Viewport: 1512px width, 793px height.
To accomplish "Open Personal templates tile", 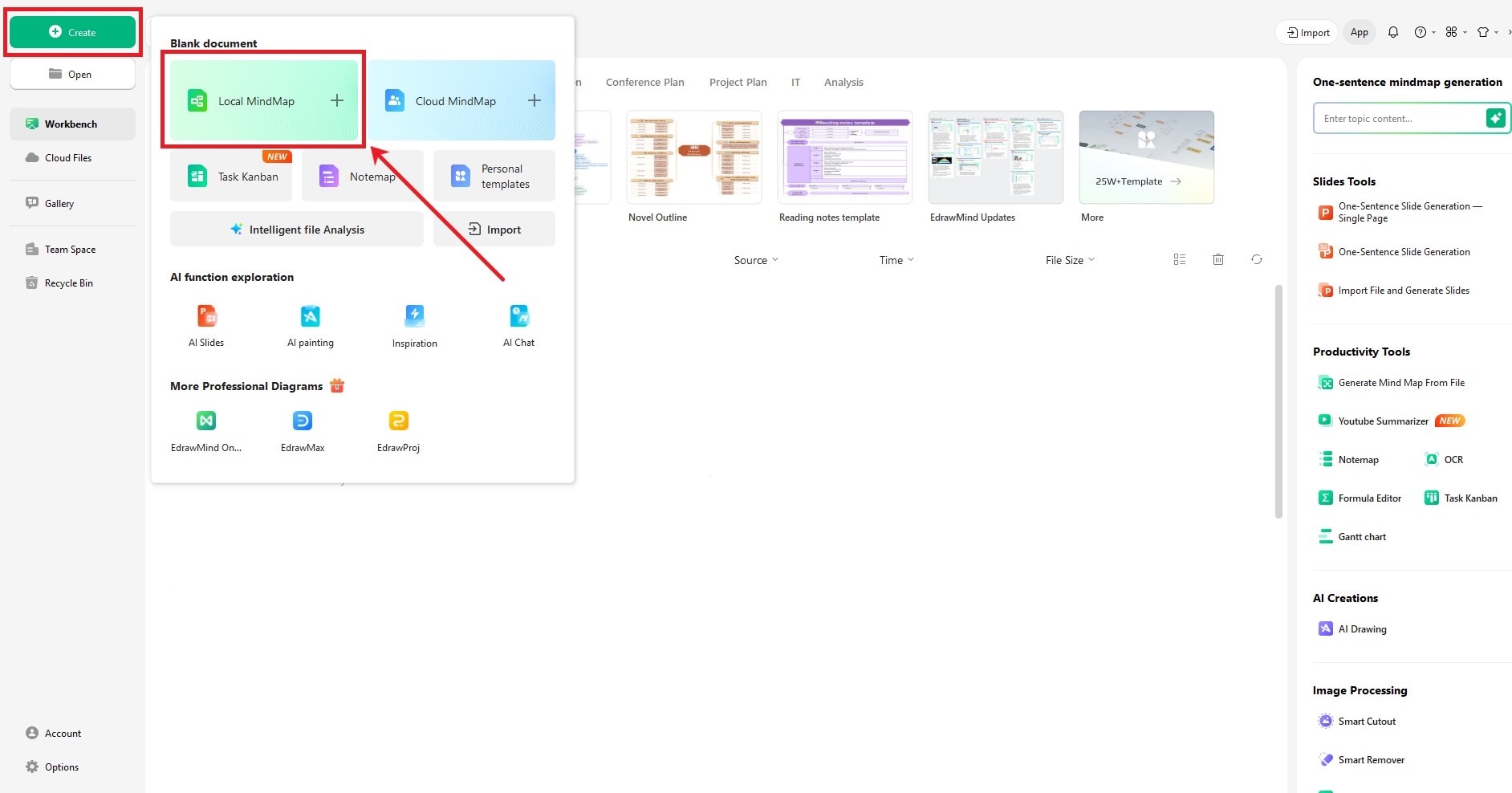I will [494, 176].
